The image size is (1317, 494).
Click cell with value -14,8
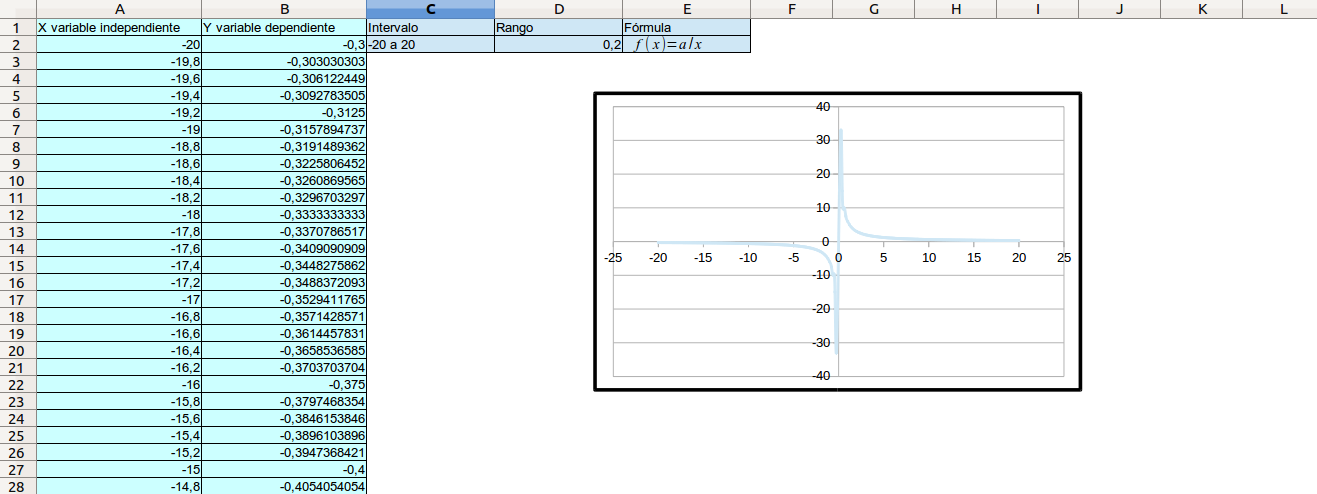(119, 486)
